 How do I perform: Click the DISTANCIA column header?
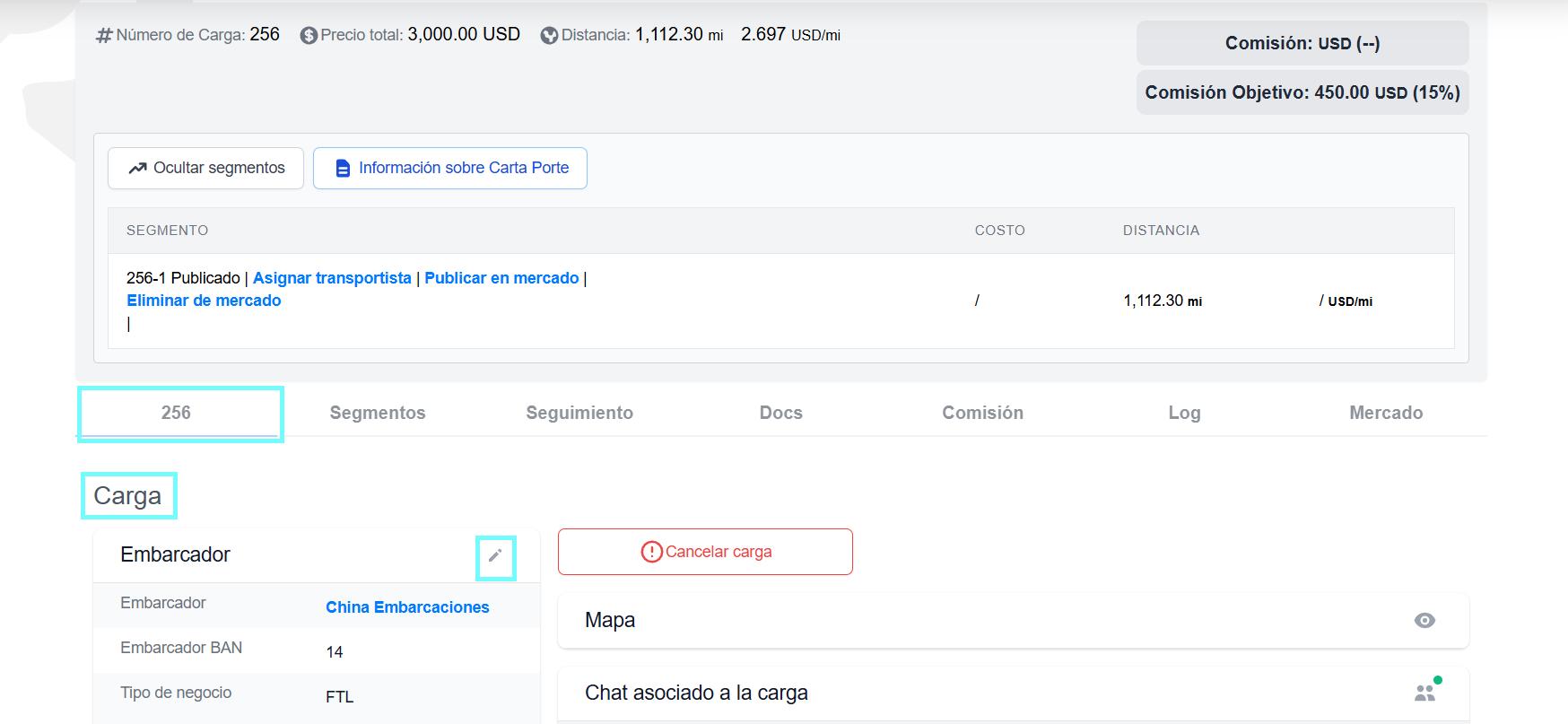coord(1161,231)
